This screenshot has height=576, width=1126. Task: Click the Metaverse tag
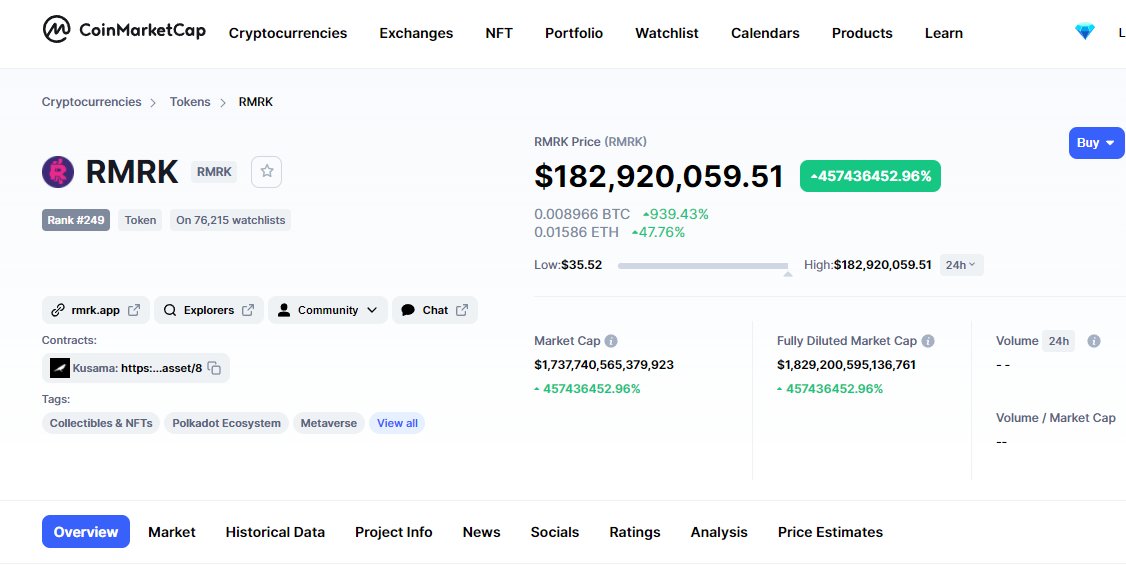(329, 423)
